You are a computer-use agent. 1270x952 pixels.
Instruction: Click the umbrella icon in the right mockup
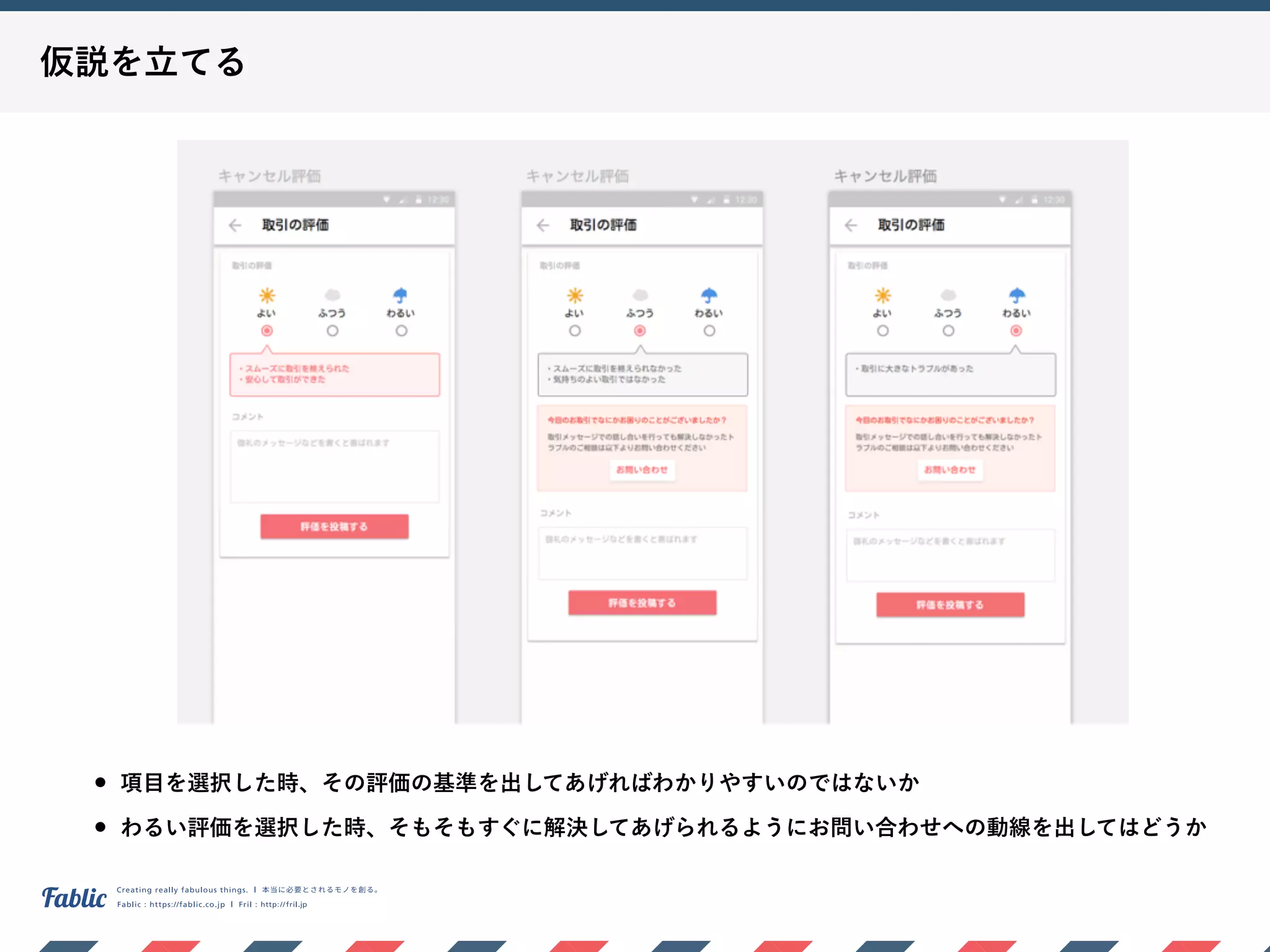1016,295
